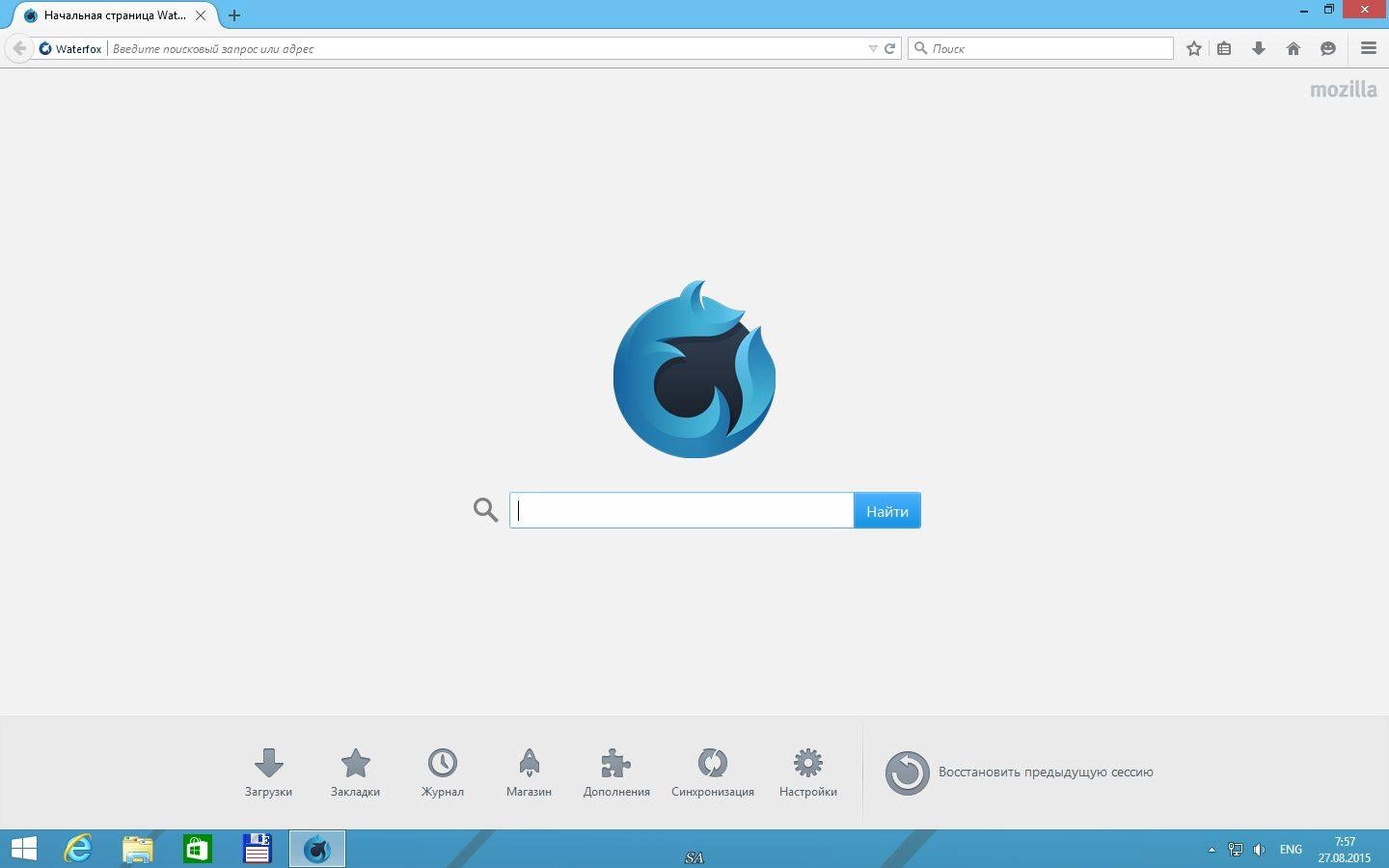Switch ENG input language indicator
1389x868 pixels.
(1291, 850)
